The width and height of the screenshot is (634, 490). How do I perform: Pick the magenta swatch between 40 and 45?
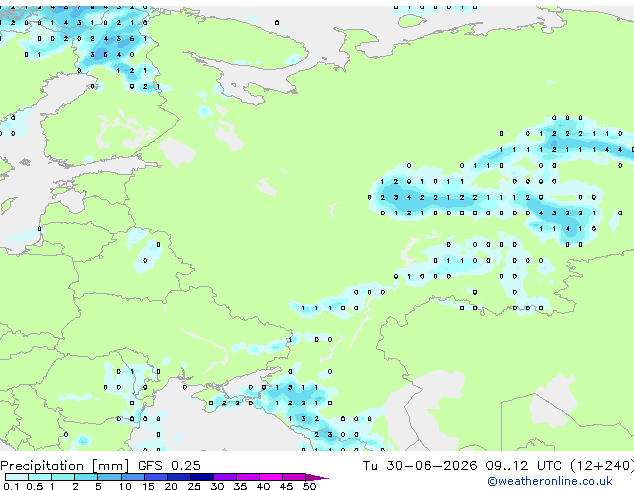(x=271, y=477)
